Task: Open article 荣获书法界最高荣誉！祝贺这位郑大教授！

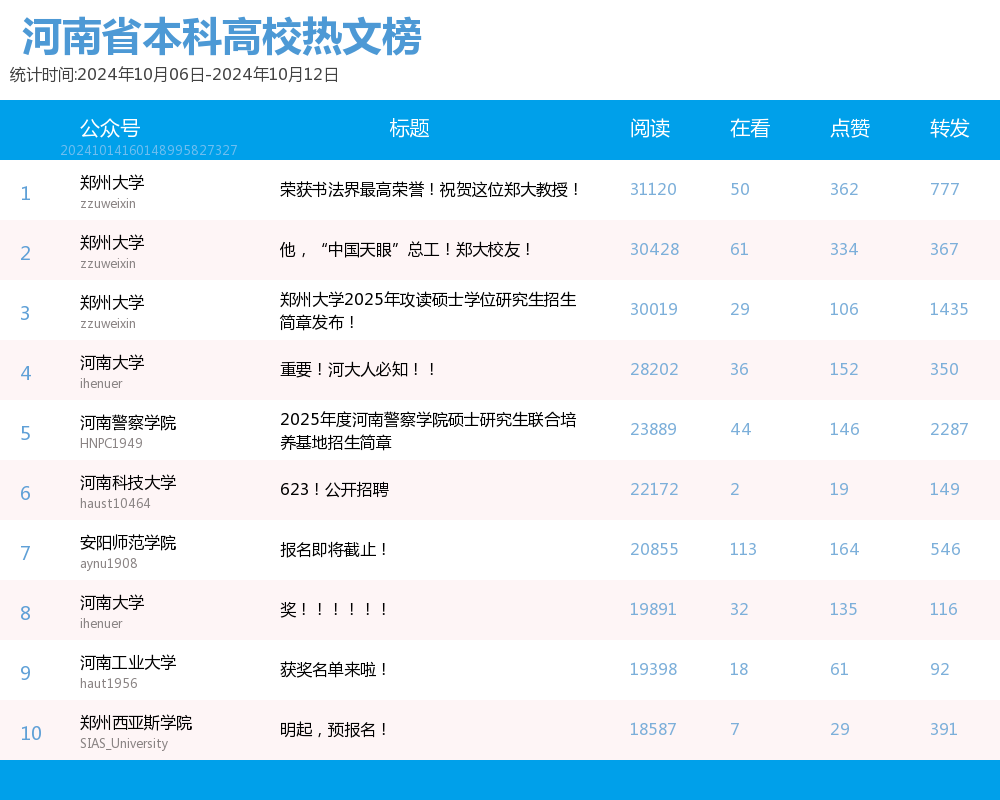Action: (x=430, y=189)
